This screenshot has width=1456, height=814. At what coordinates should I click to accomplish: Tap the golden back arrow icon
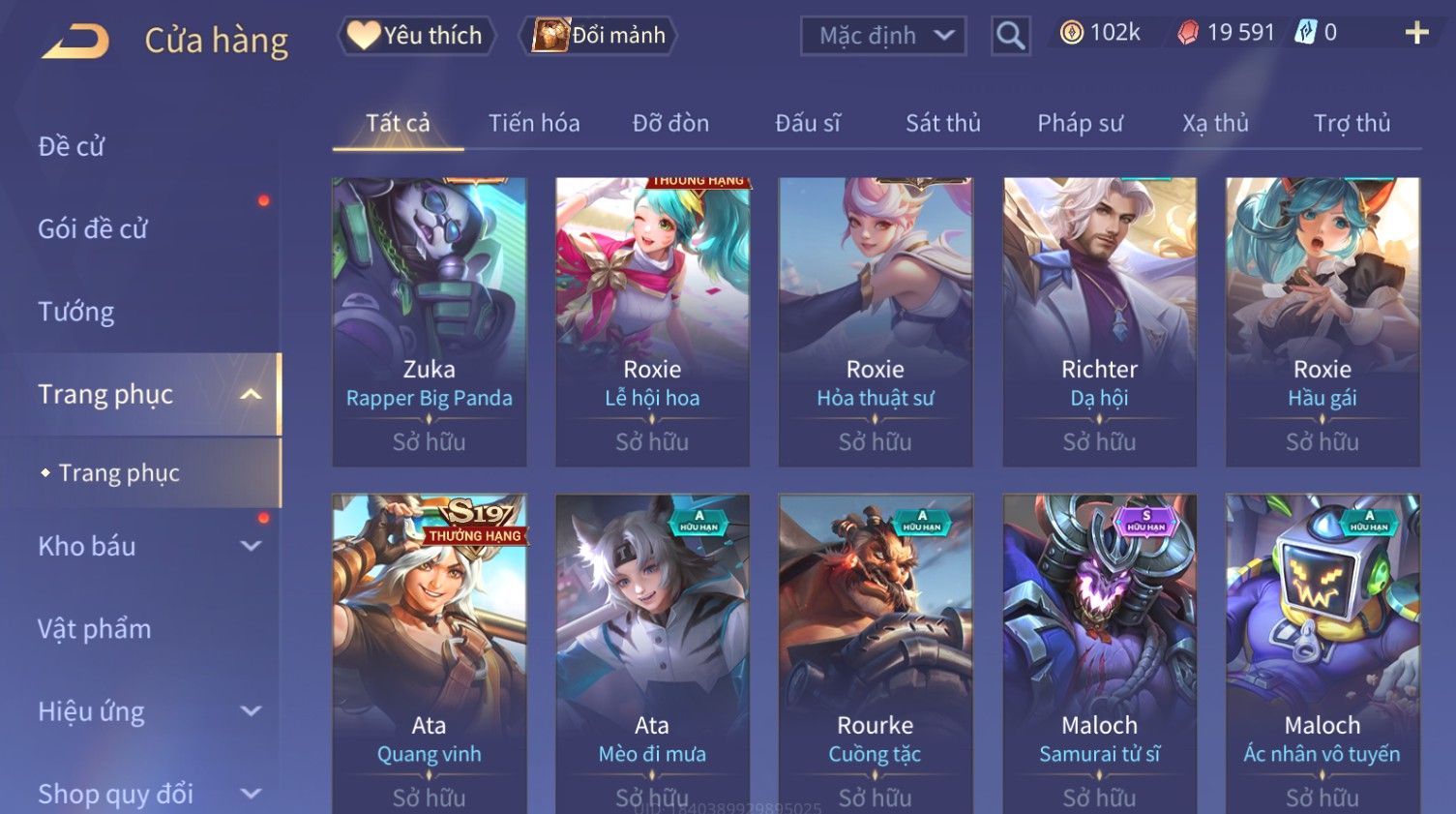(x=75, y=41)
